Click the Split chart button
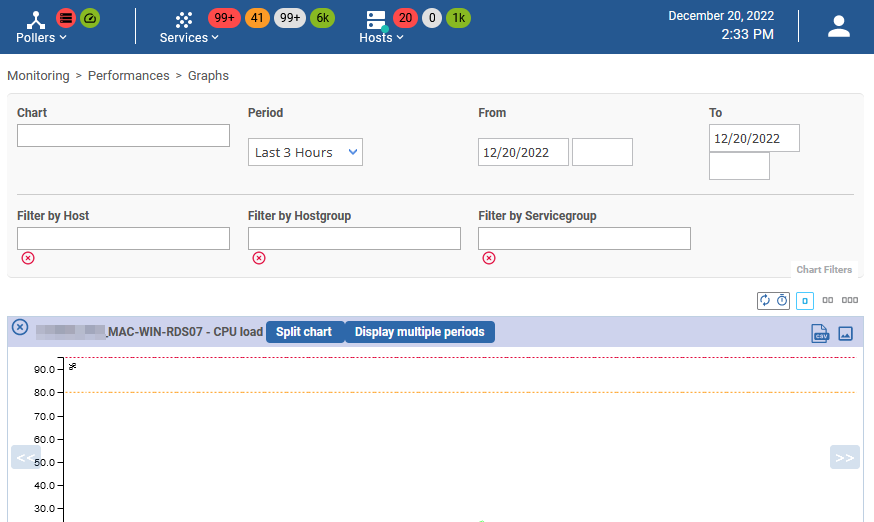Image resolution: width=874 pixels, height=522 pixels. coord(305,332)
